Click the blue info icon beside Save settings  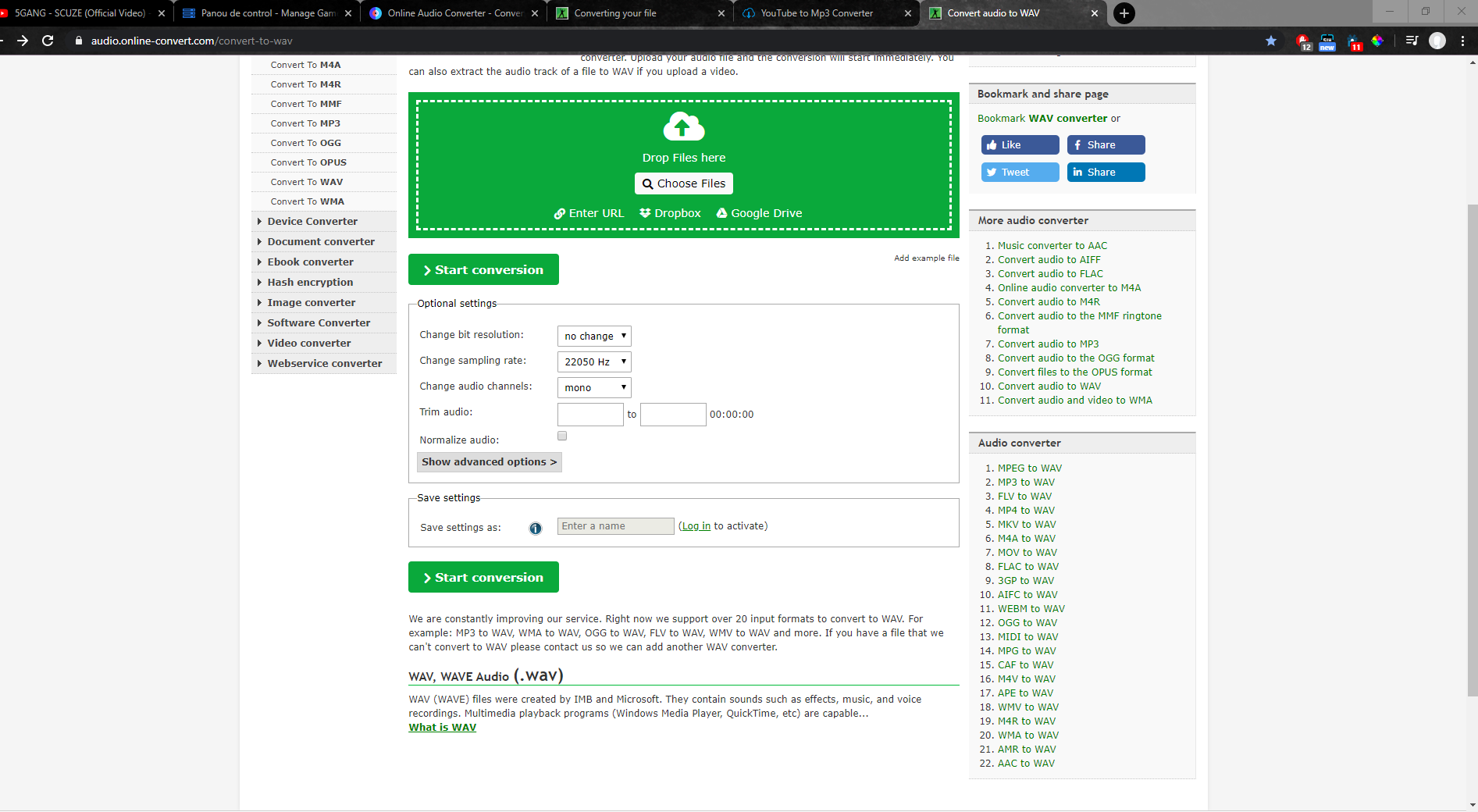click(535, 529)
